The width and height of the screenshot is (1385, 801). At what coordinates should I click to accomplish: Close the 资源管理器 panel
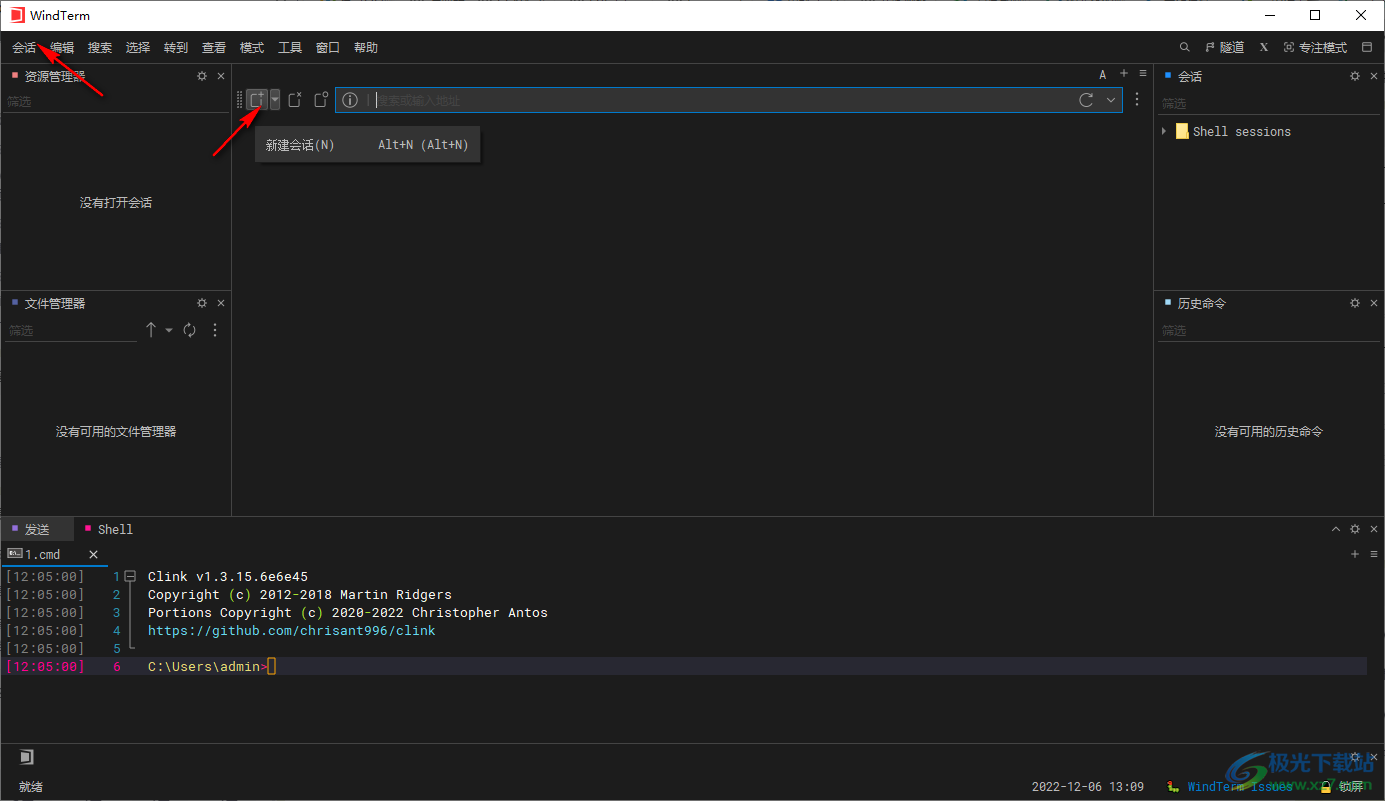click(221, 76)
